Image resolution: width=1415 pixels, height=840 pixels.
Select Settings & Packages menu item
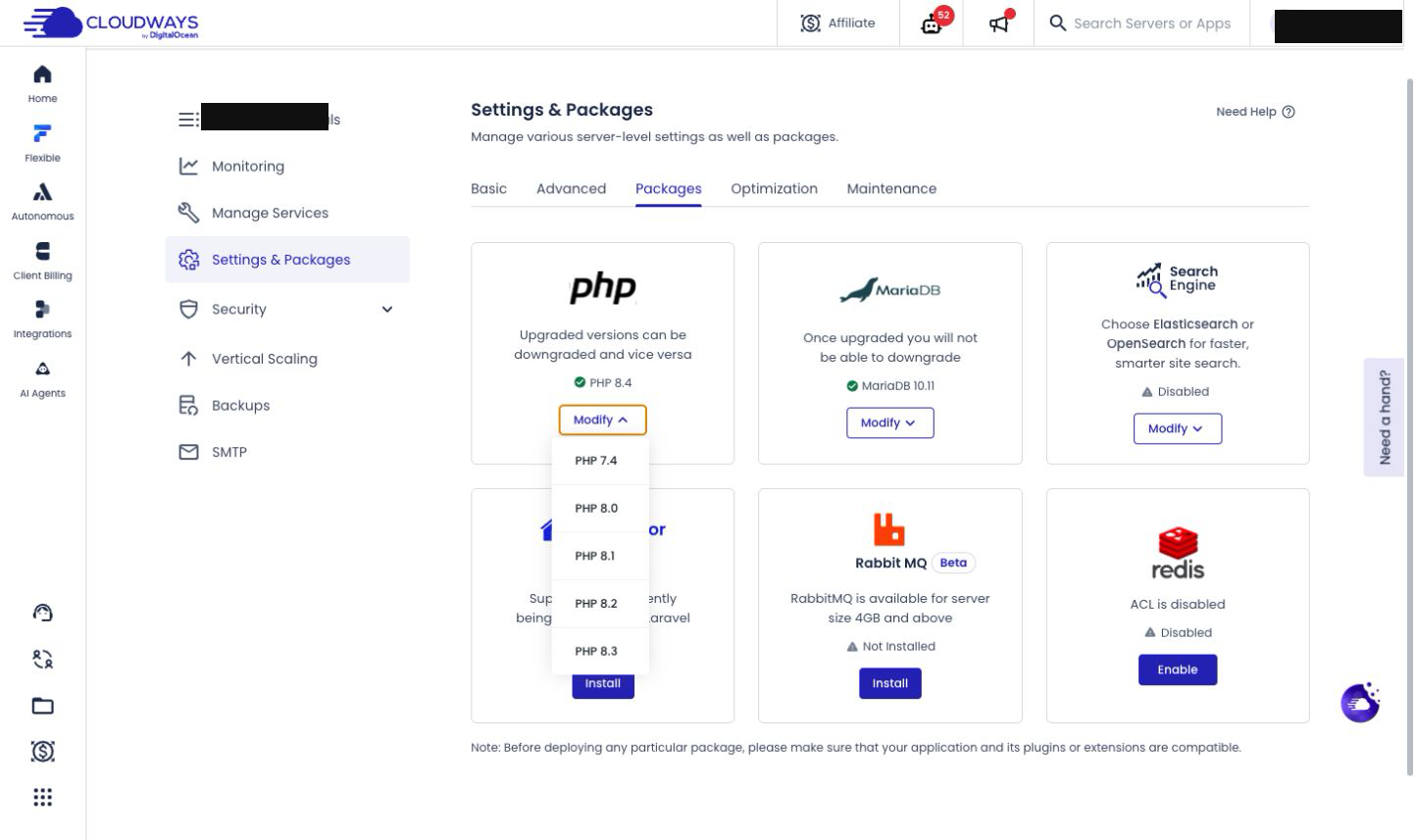click(x=287, y=260)
